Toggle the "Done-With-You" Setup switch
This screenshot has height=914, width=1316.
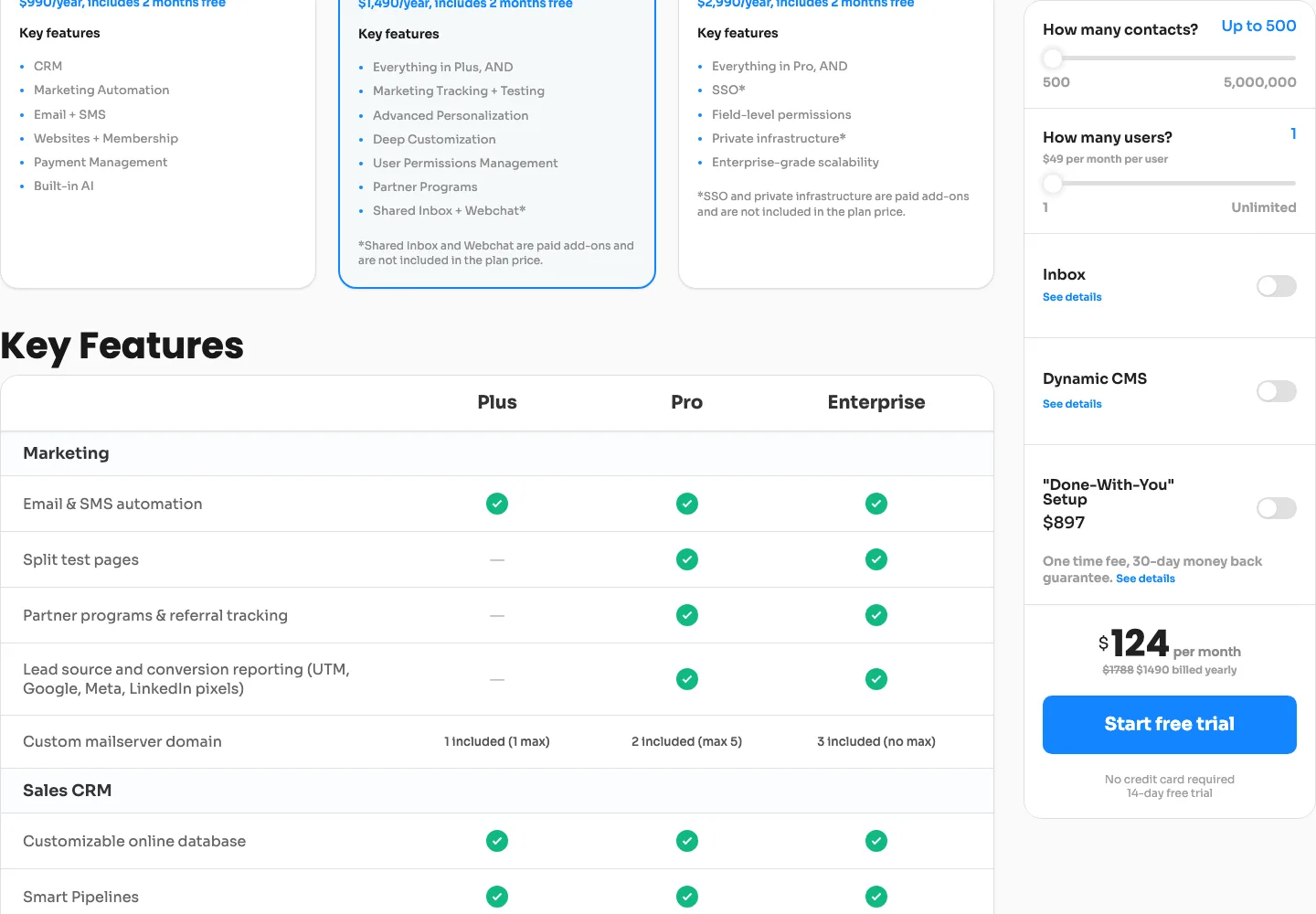(x=1277, y=508)
